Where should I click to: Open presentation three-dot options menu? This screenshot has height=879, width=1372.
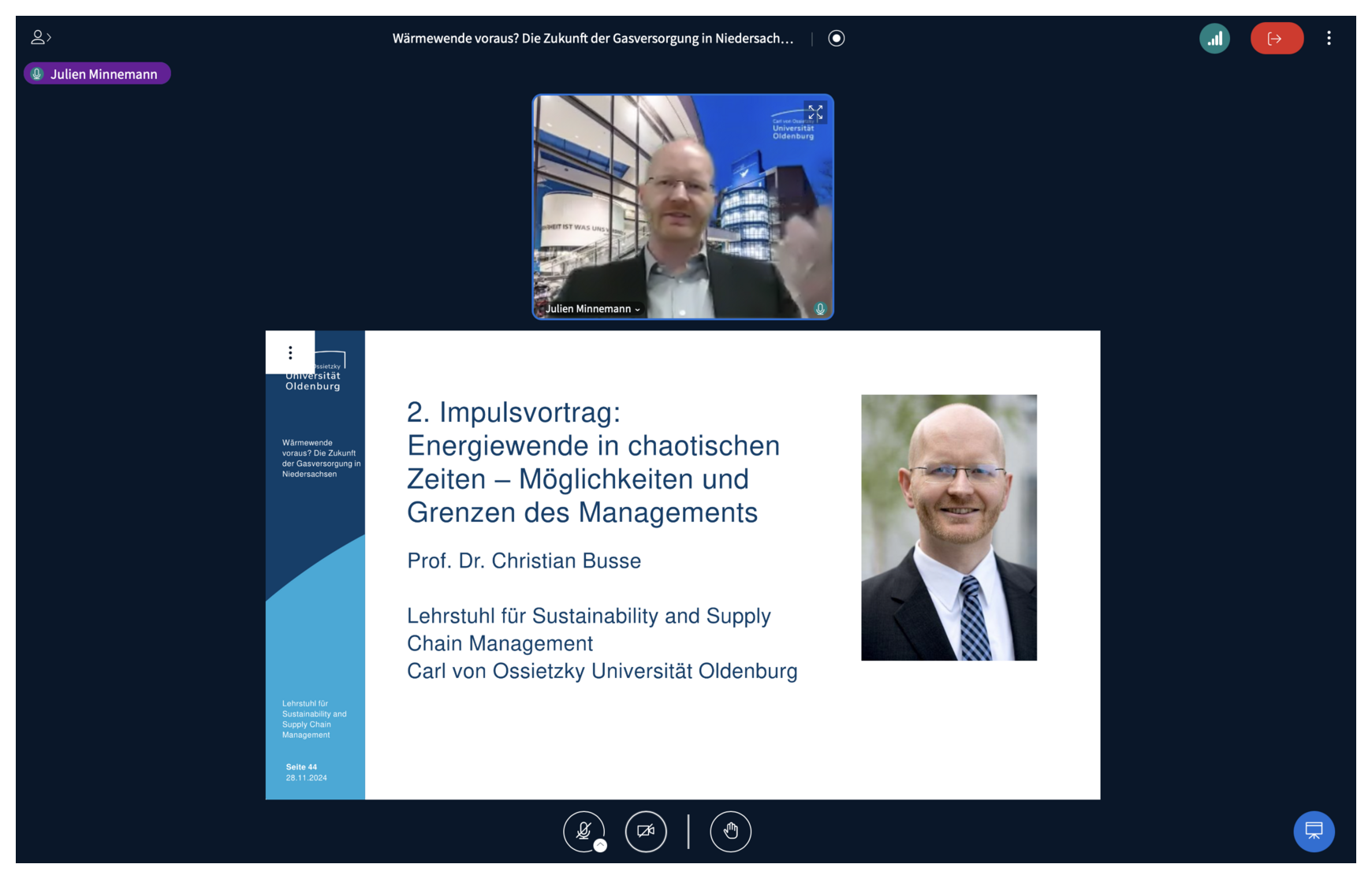tap(290, 352)
